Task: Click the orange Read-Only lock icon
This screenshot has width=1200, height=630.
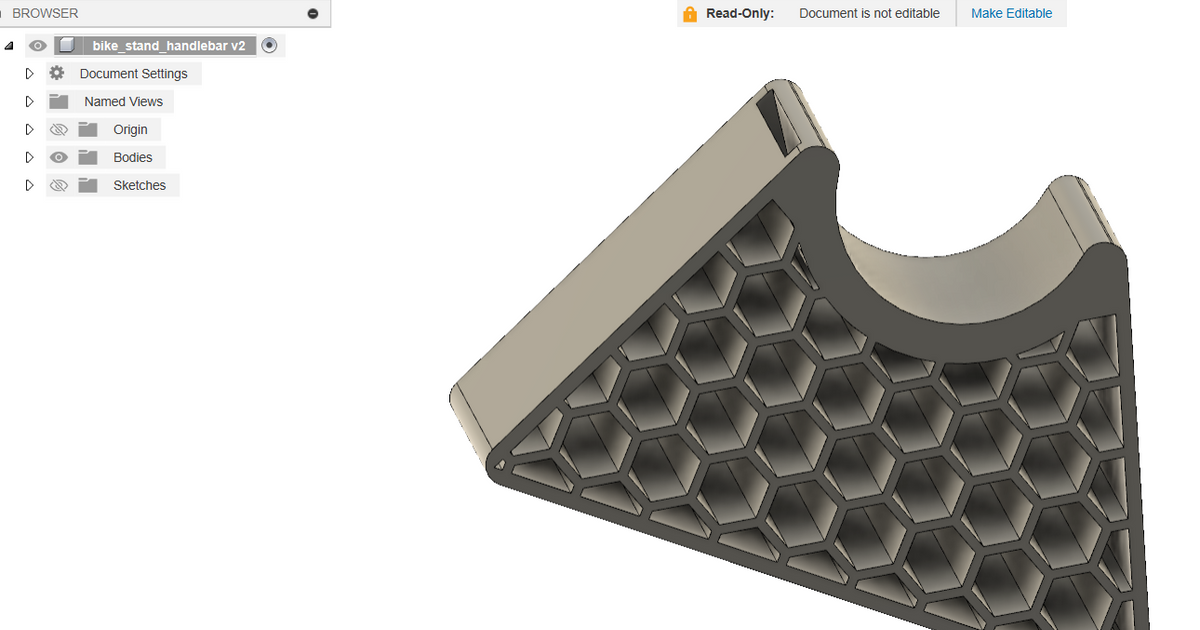Action: pyautogui.click(x=689, y=14)
